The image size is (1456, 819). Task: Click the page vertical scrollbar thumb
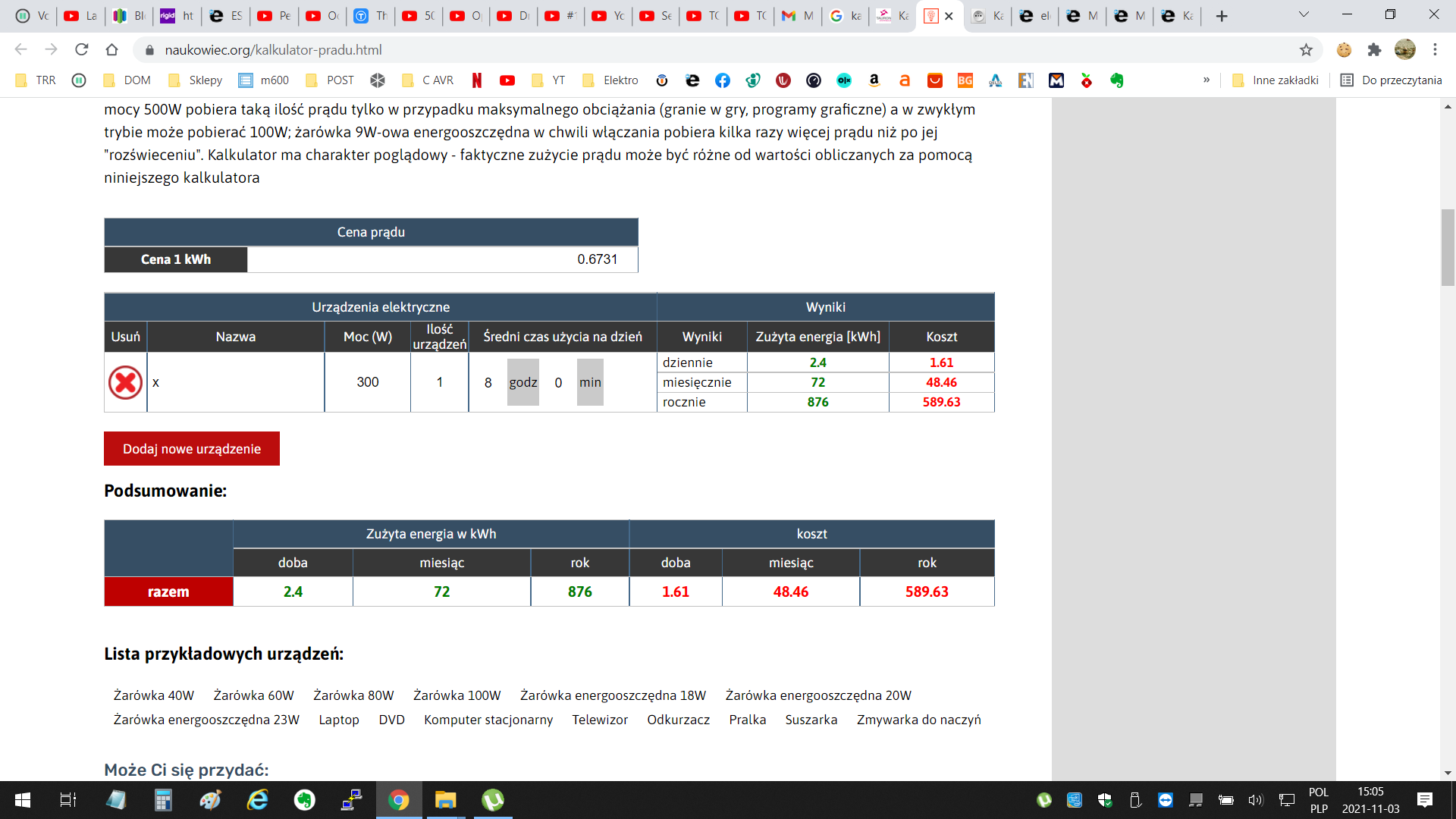pos(1448,247)
